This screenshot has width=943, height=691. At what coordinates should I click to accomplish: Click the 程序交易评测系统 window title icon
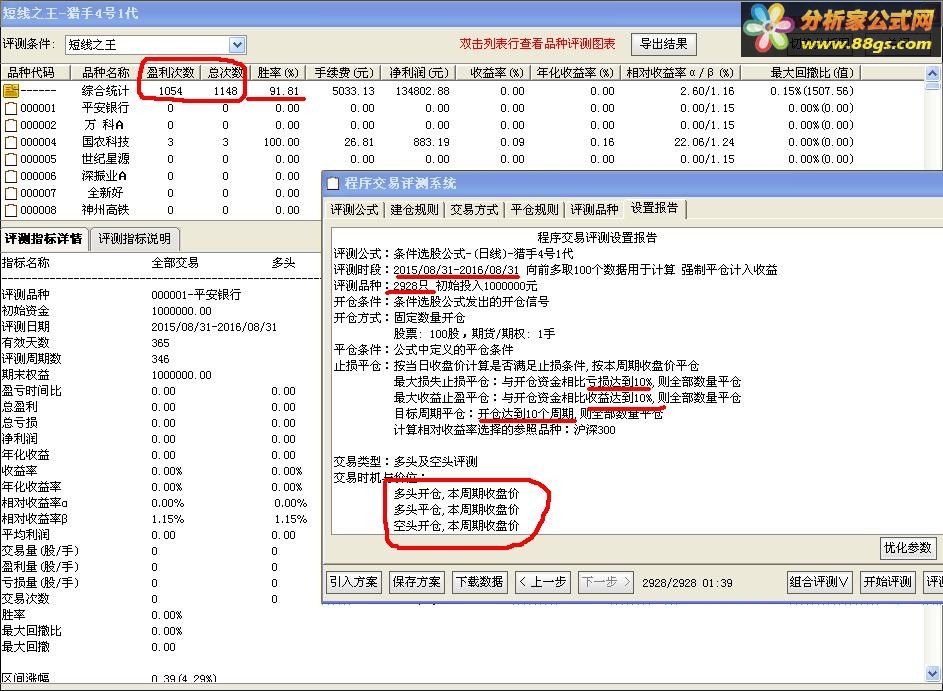point(333,183)
